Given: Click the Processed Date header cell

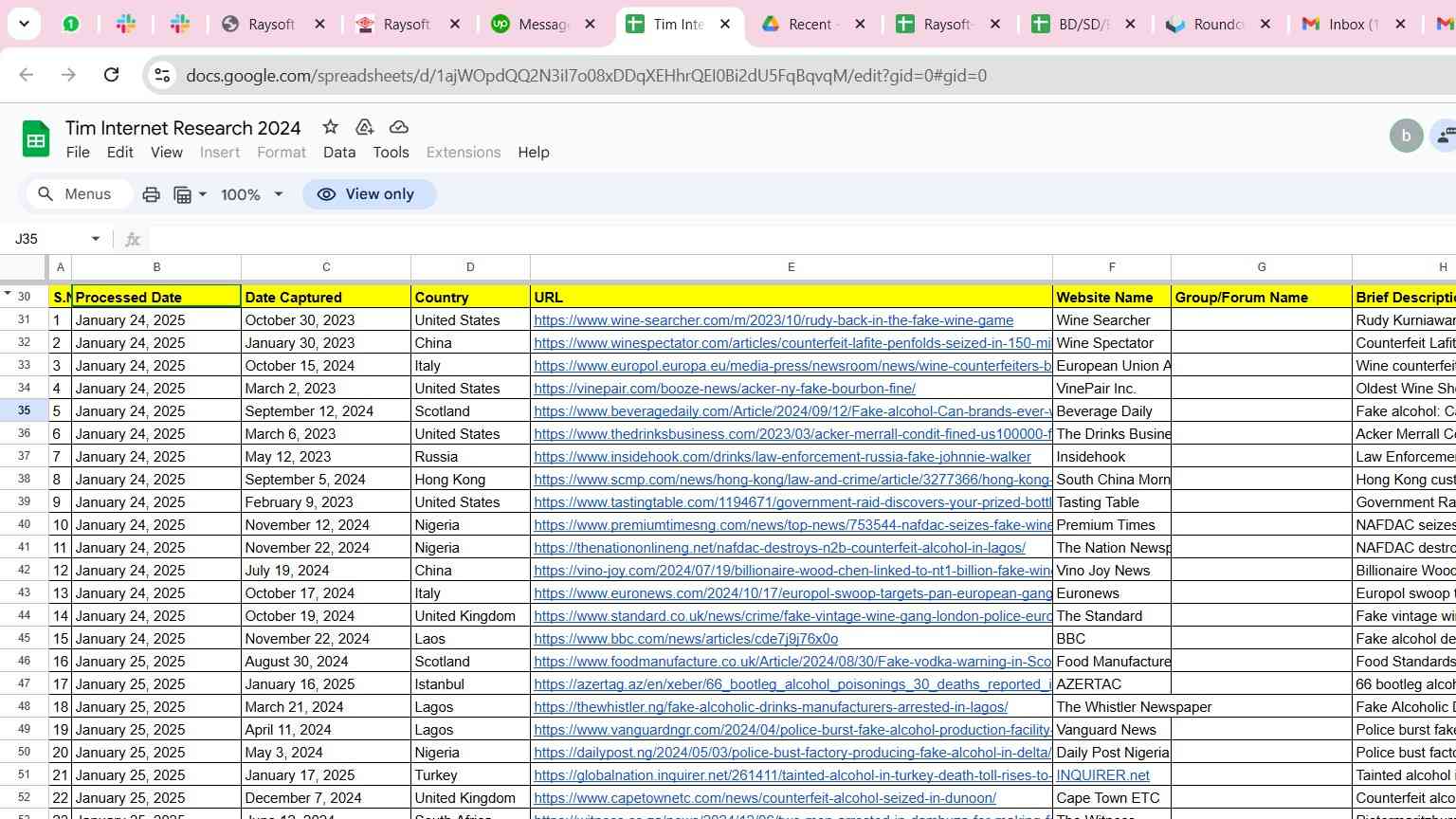Looking at the screenshot, I should 156,297.
